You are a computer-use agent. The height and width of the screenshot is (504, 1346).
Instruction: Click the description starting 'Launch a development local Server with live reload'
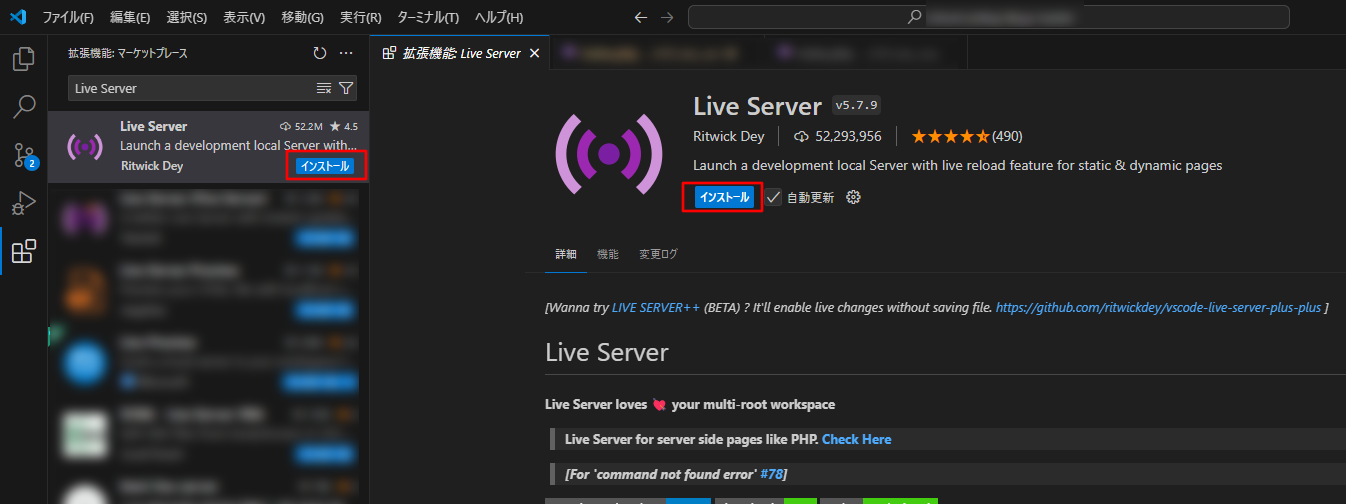957,165
